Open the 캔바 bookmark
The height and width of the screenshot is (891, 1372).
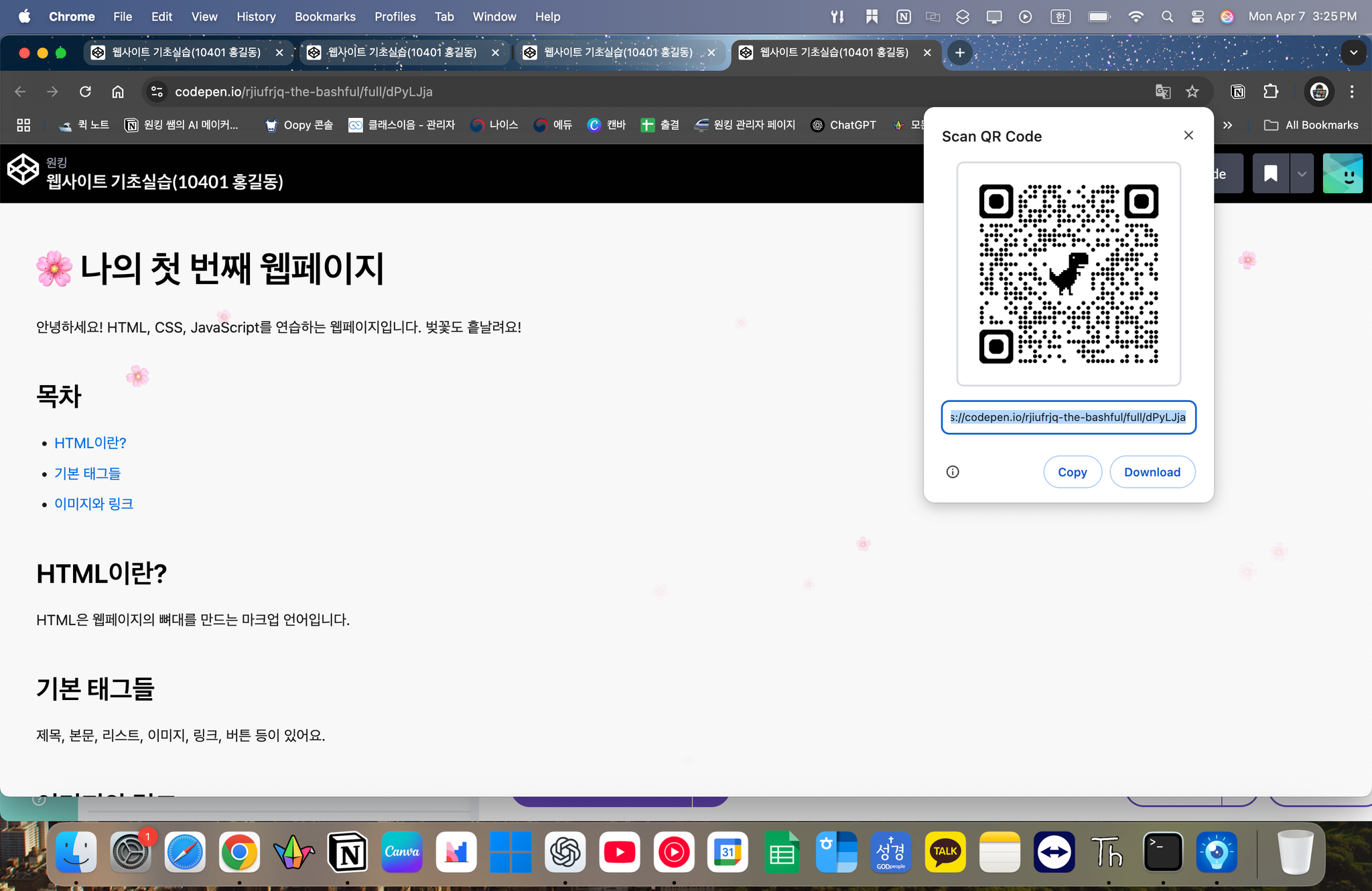coord(606,125)
